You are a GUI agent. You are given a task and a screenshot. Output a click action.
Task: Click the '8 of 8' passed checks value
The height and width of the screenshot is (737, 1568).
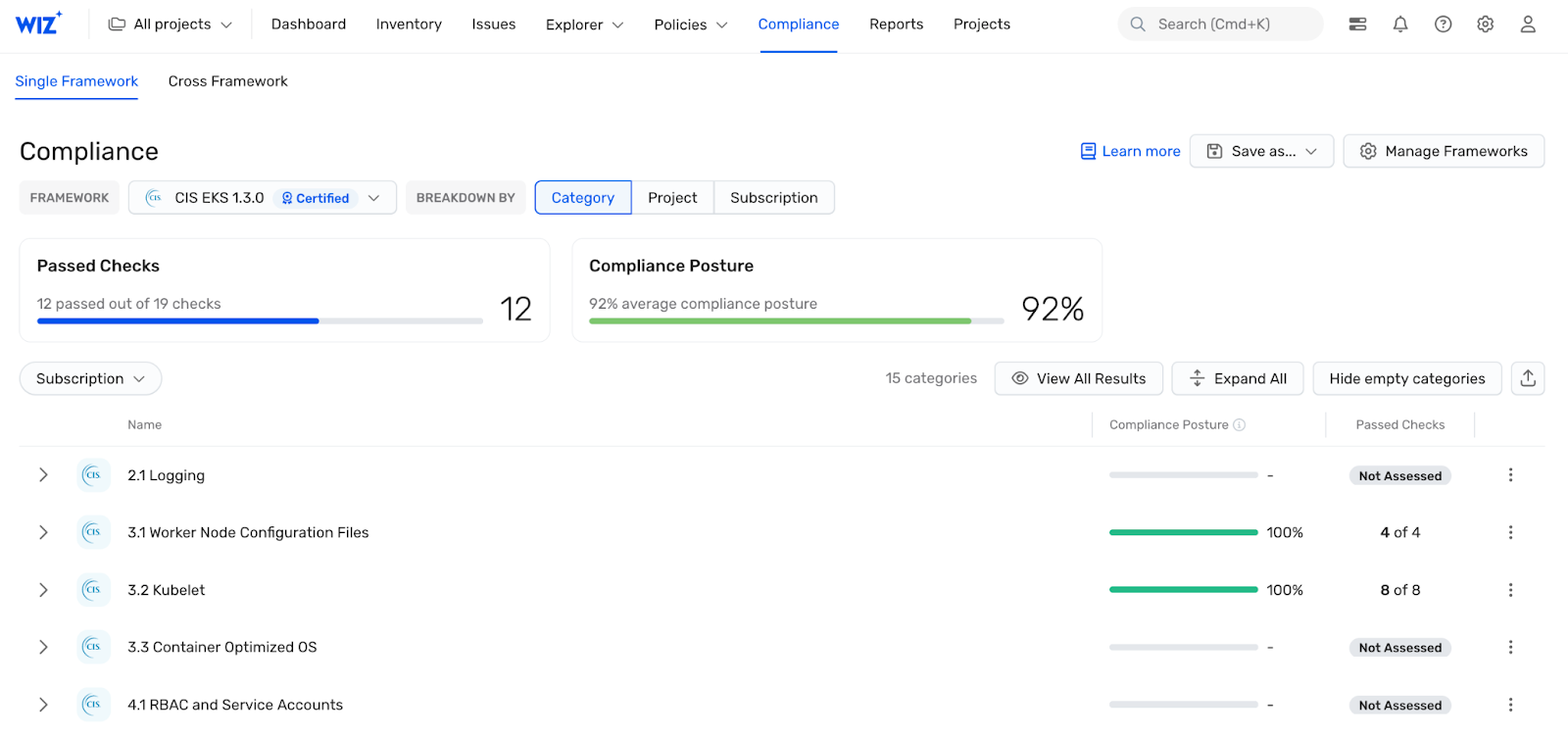[x=1400, y=590]
